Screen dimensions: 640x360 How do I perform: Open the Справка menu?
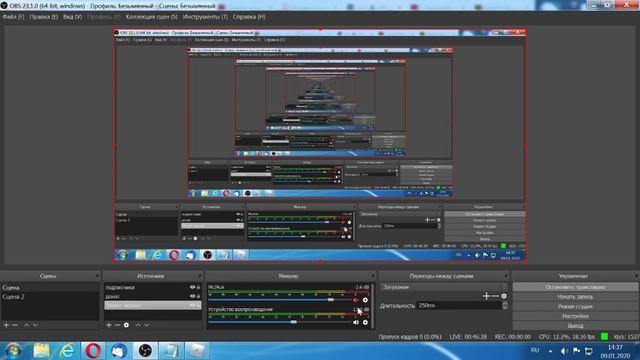249,17
